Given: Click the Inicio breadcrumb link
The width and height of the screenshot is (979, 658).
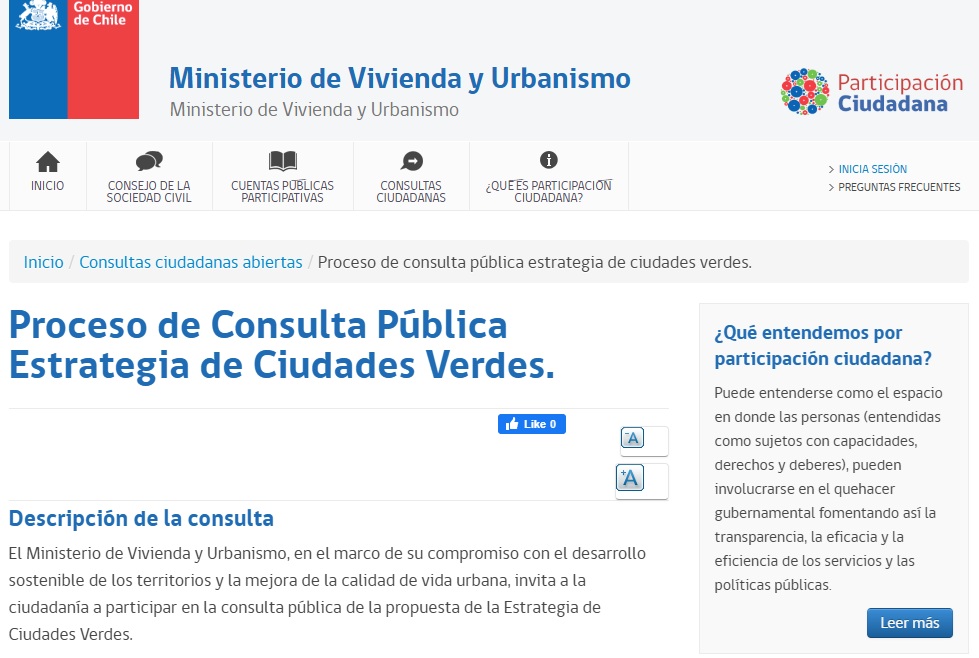Looking at the screenshot, I should [x=43, y=262].
